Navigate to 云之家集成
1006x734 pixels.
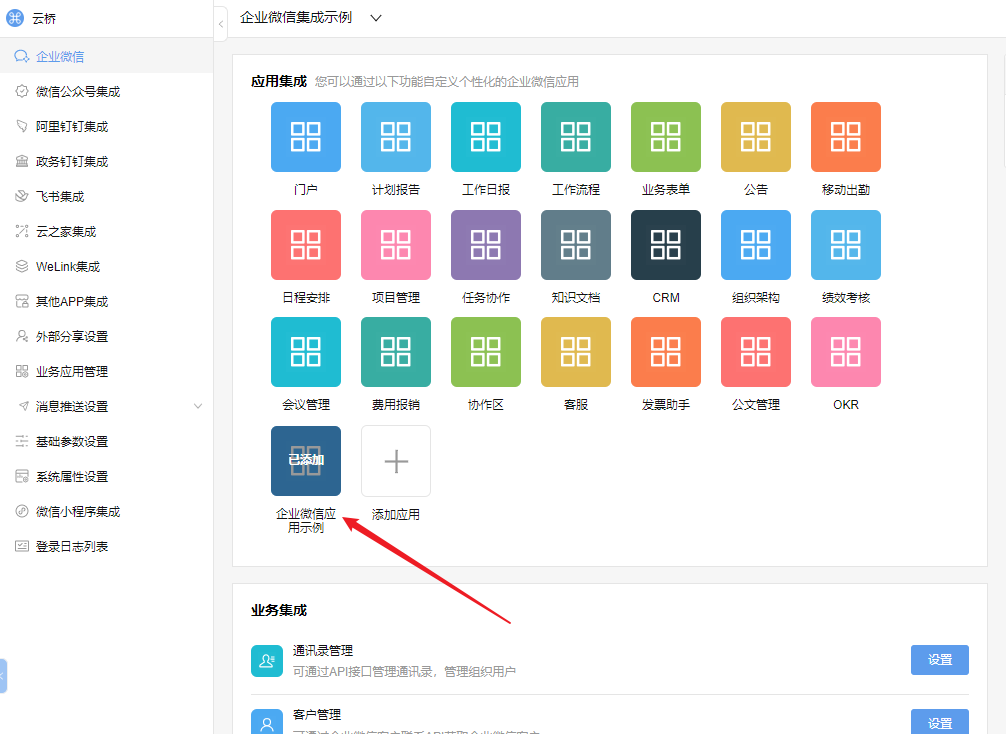click(107, 232)
